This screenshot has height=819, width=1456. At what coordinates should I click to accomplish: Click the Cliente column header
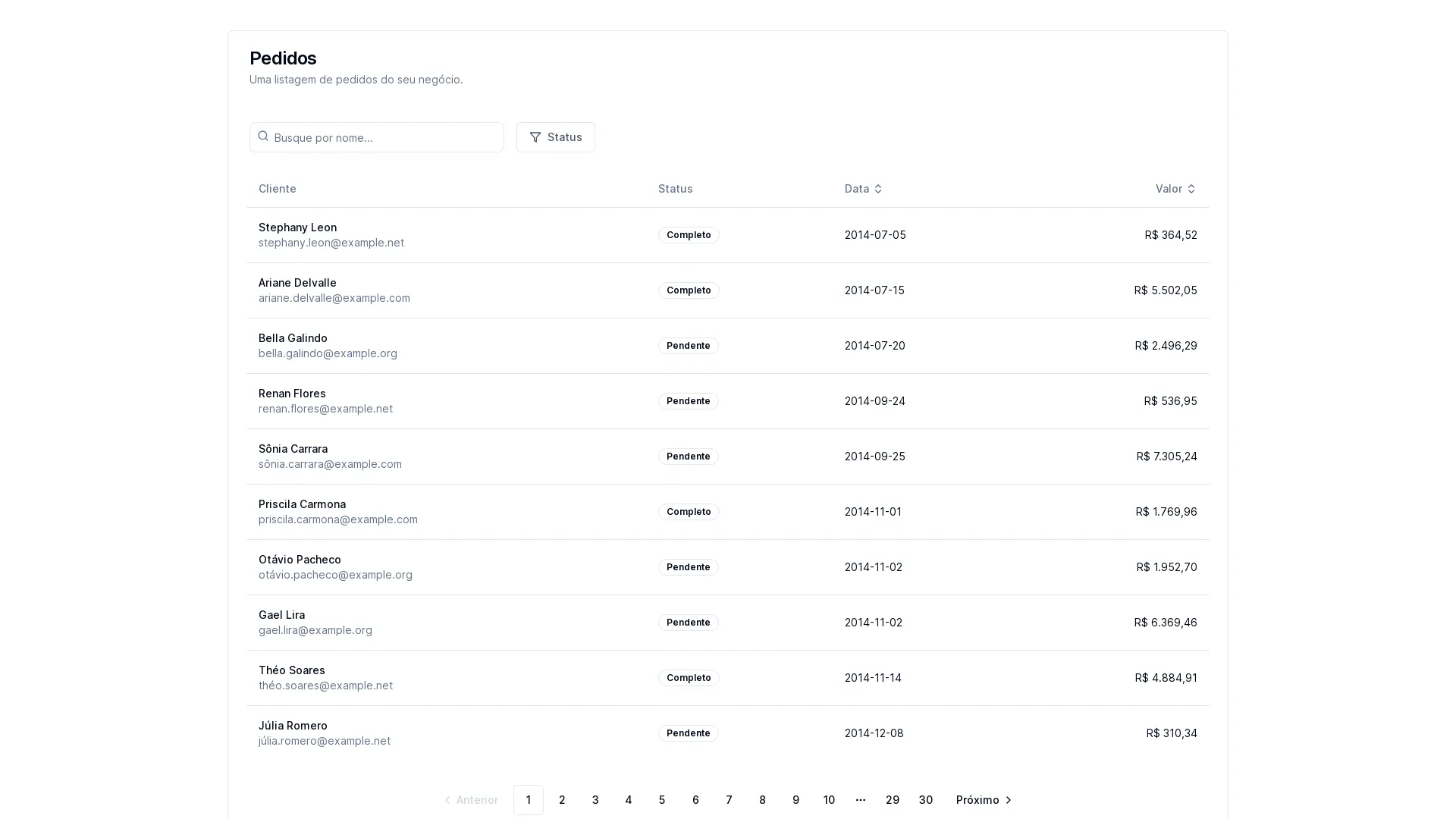pos(278,189)
